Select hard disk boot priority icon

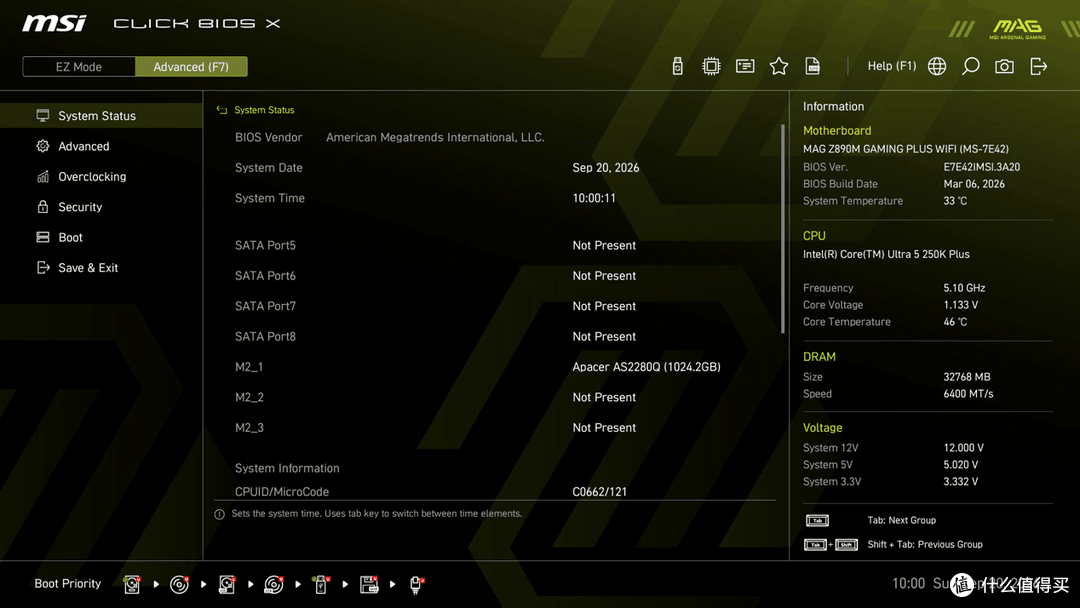click(132, 584)
